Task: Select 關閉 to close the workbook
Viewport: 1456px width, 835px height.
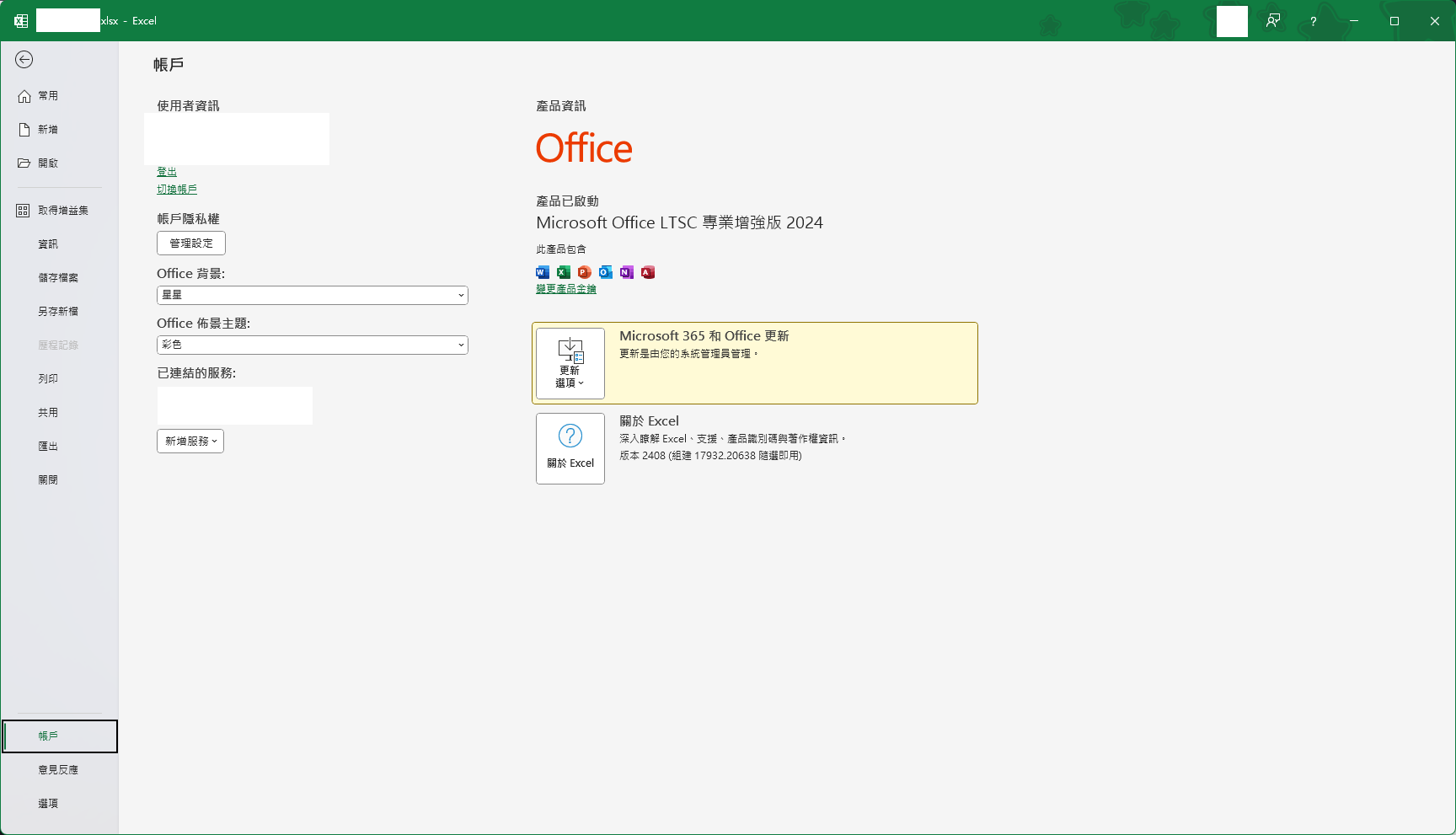Action: (x=59, y=480)
